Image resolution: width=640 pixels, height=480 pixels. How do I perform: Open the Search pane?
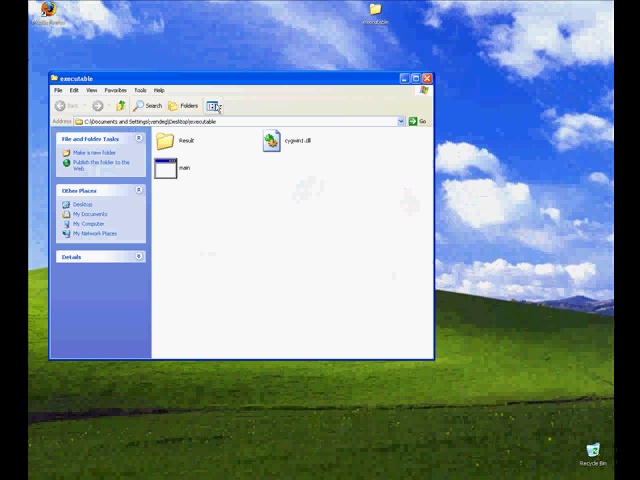[148, 106]
